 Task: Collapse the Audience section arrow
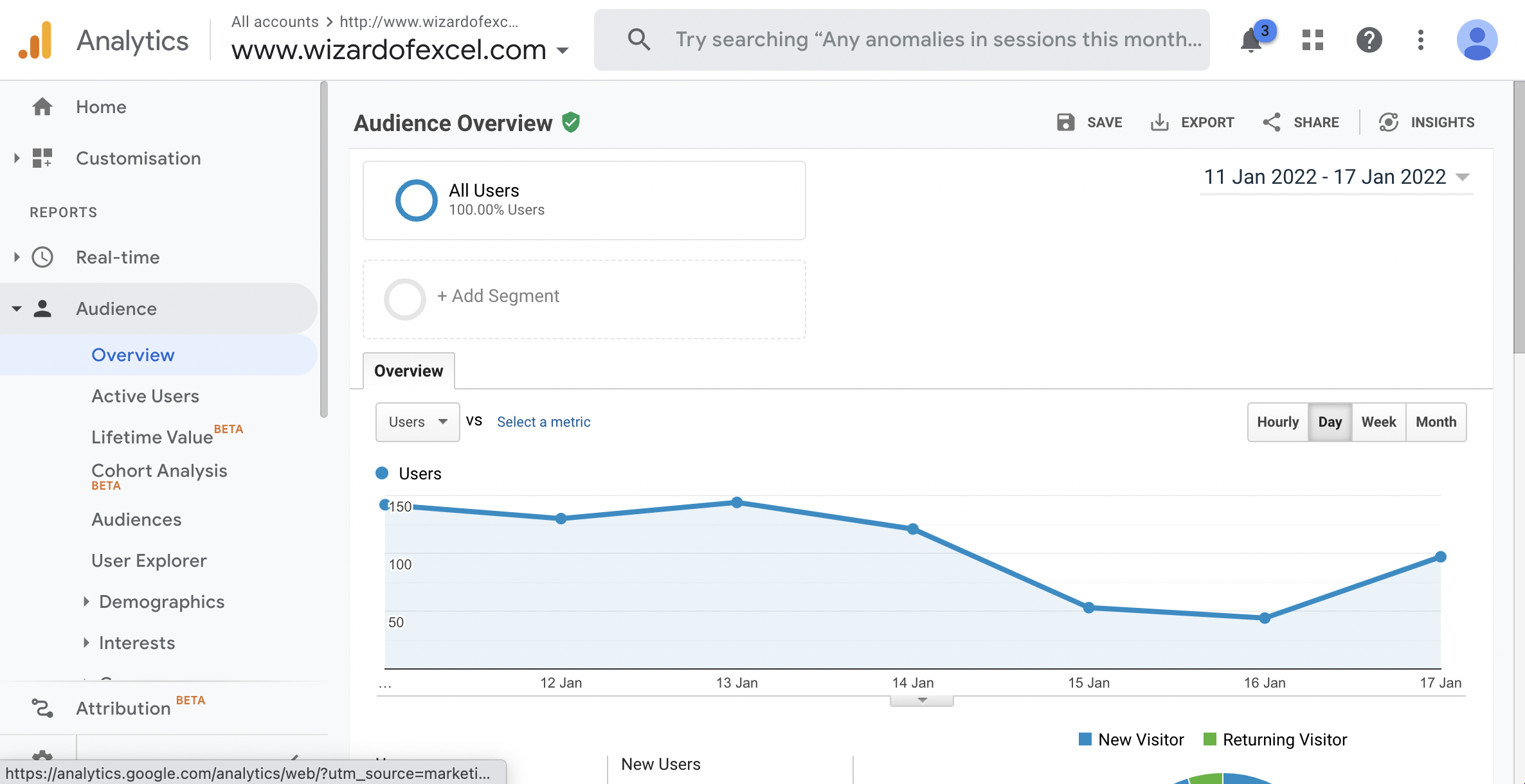click(x=17, y=309)
